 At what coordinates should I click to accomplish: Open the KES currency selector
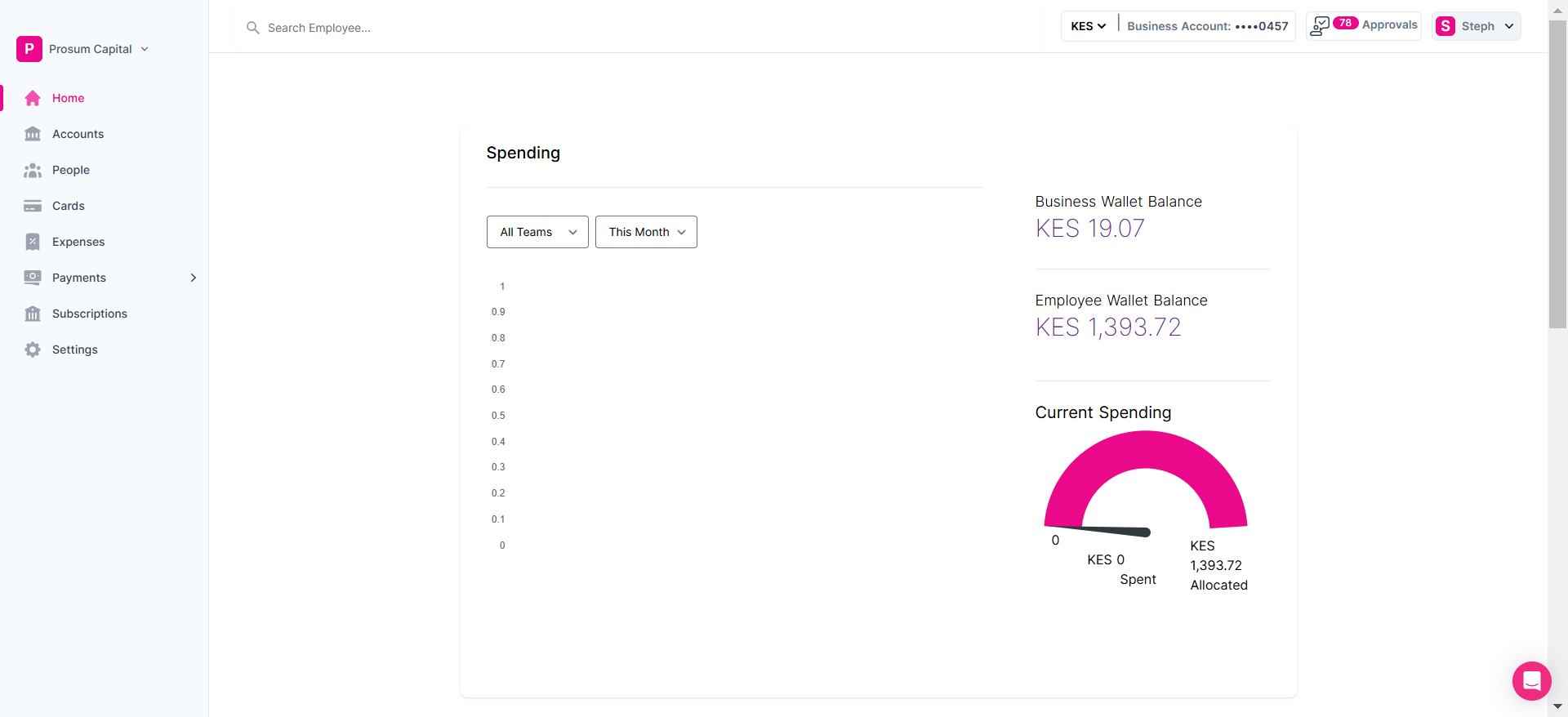point(1088,26)
